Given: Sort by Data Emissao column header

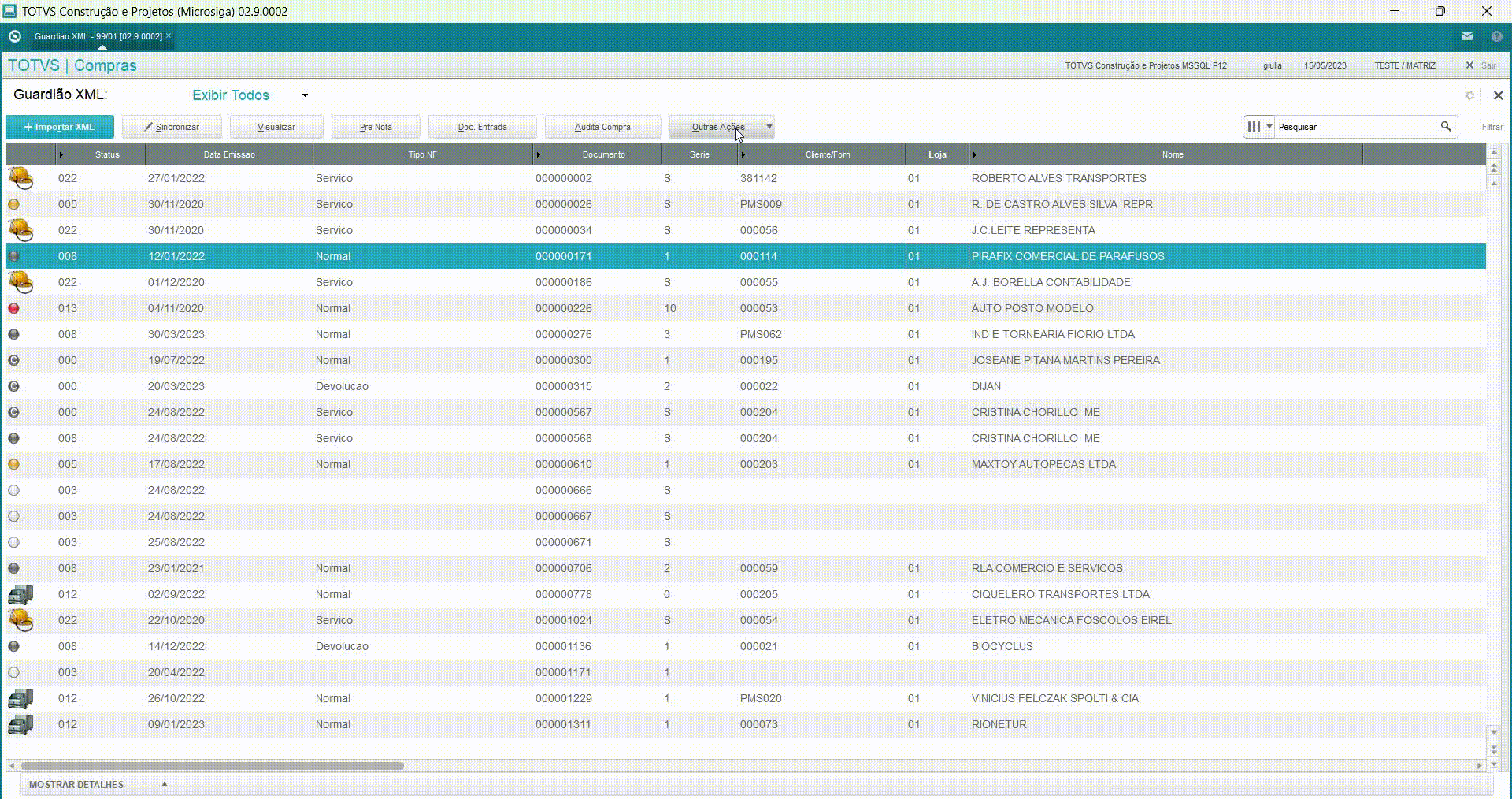Looking at the screenshot, I should (x=229, y=154).
